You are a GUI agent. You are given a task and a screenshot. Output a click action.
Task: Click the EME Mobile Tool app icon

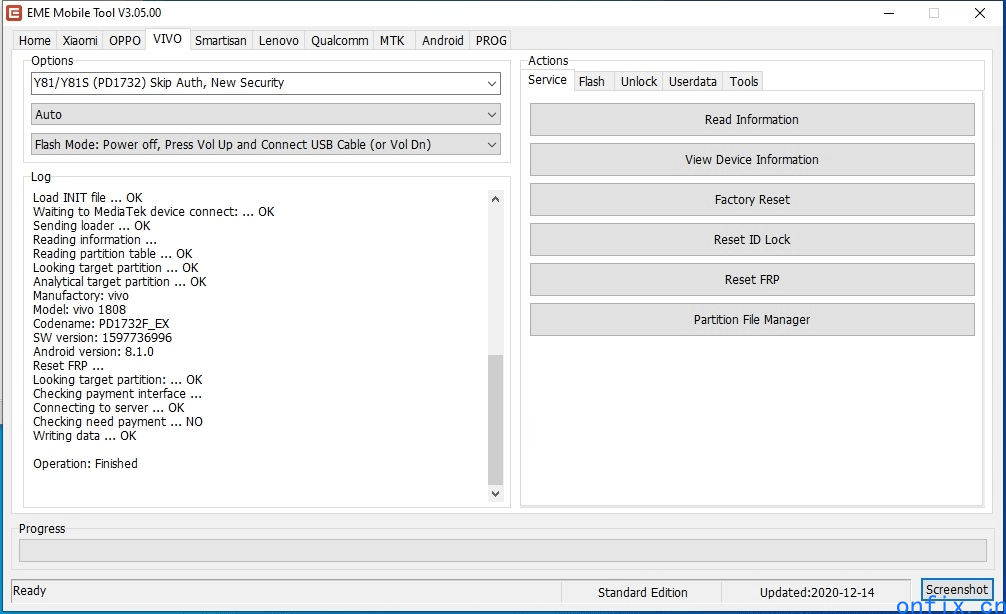click(14, 13)
